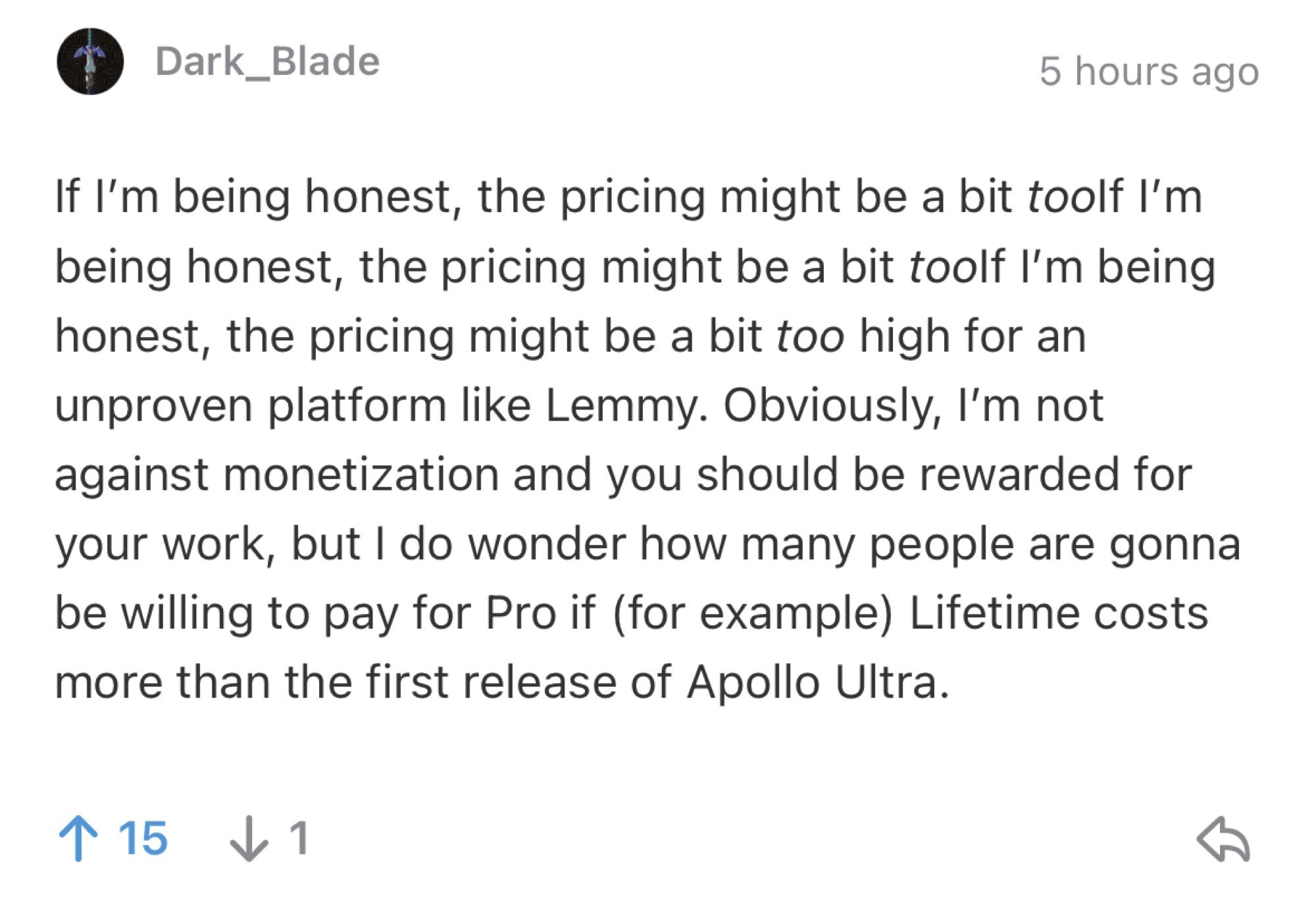Upvote the Dark_Blade comment
The image size is (1316, 909).
coord(78,838)
